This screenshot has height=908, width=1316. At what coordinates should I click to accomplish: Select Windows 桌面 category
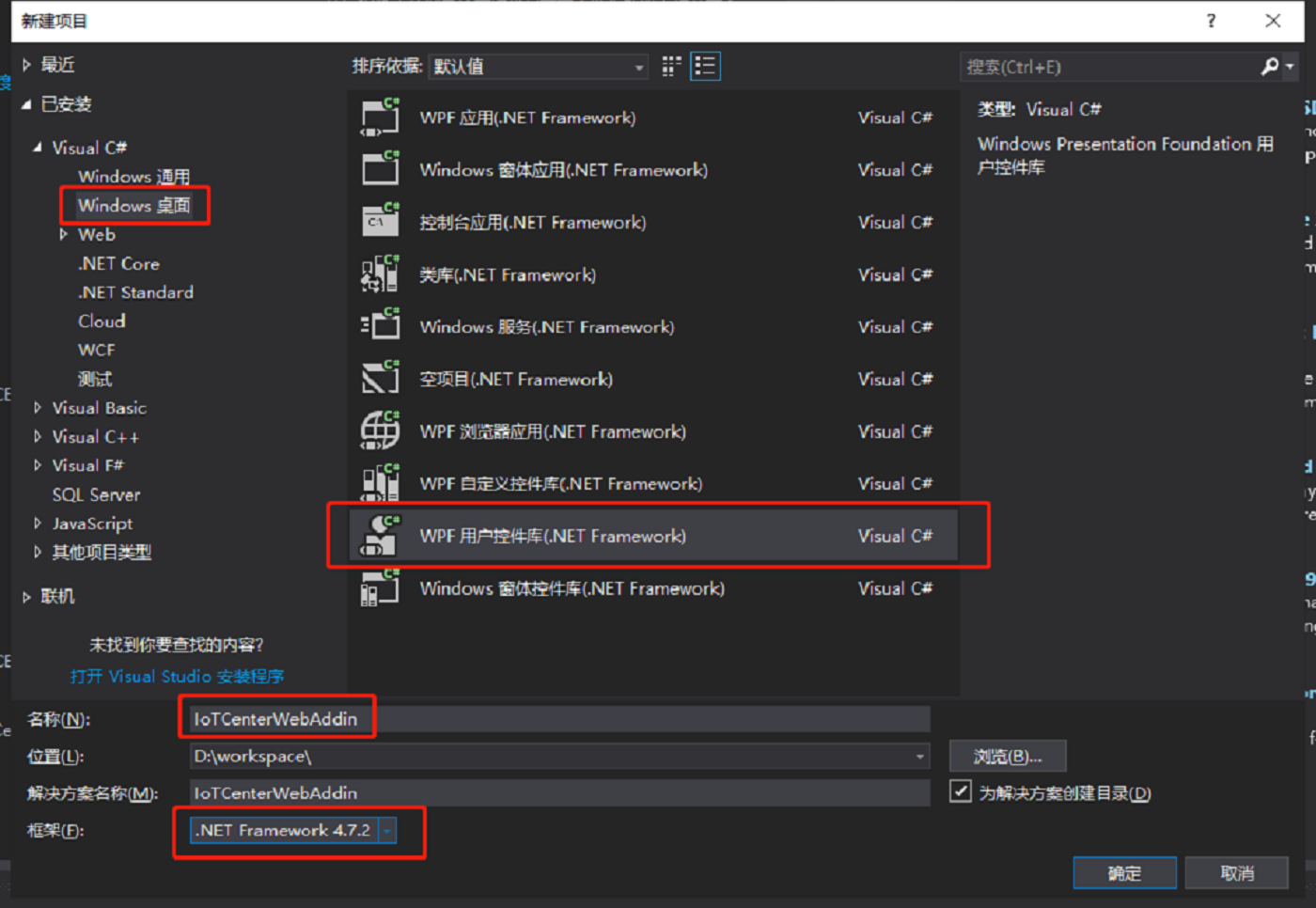pos(134,205)
